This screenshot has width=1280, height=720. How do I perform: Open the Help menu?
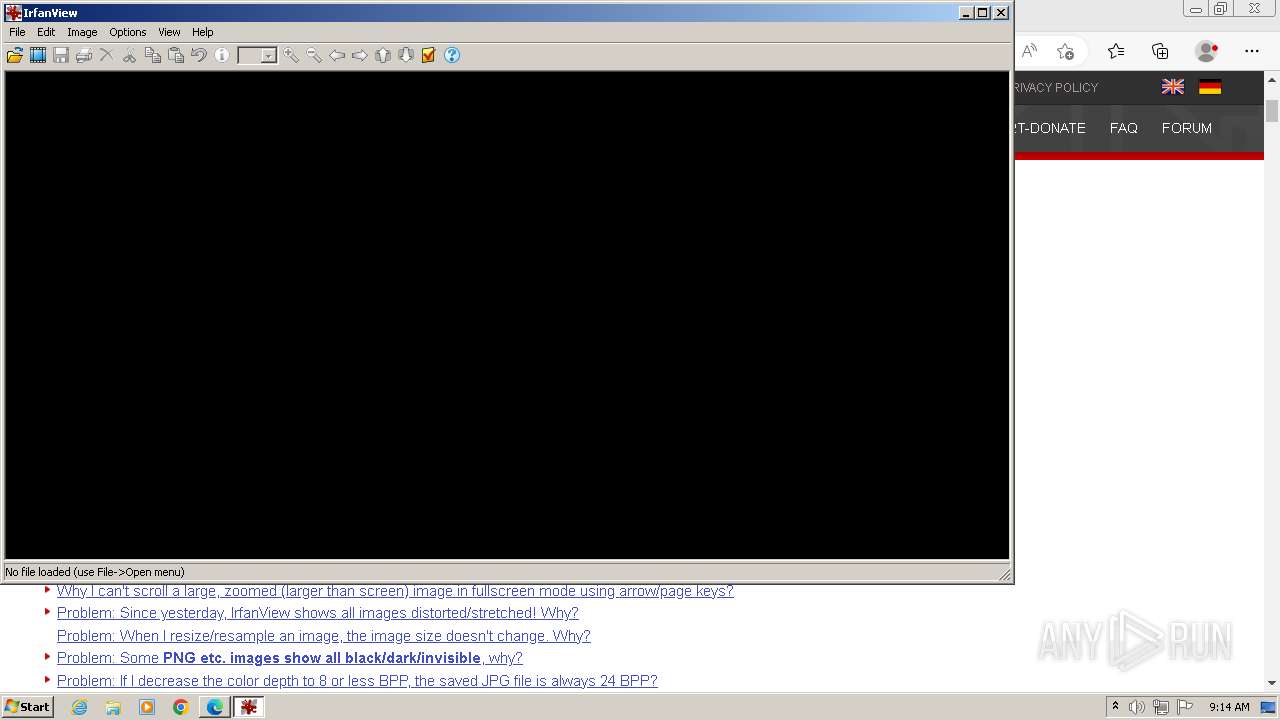tap(203, 32)
